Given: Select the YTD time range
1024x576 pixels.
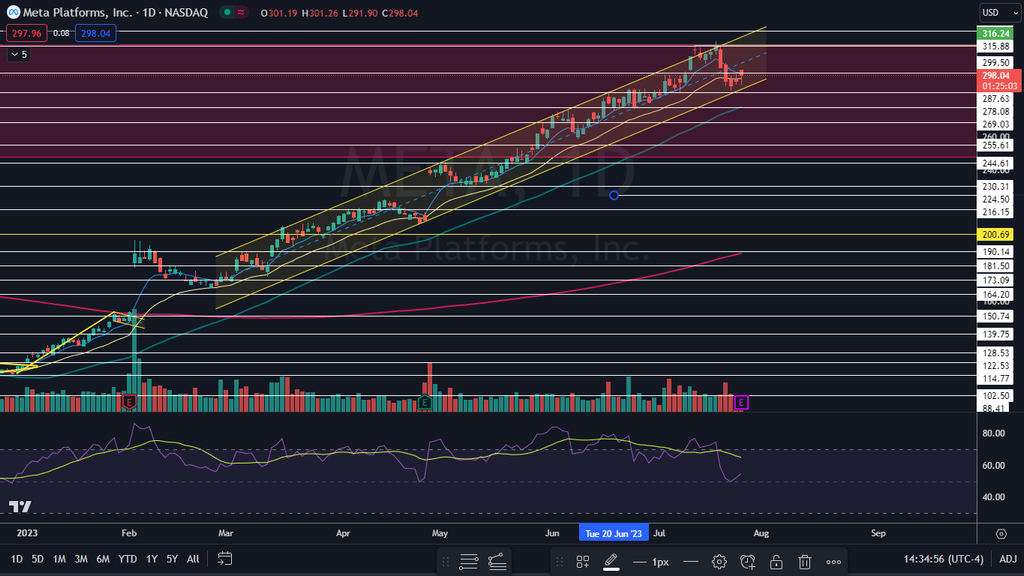Looking at the screenshot, I should pos(127,559).
